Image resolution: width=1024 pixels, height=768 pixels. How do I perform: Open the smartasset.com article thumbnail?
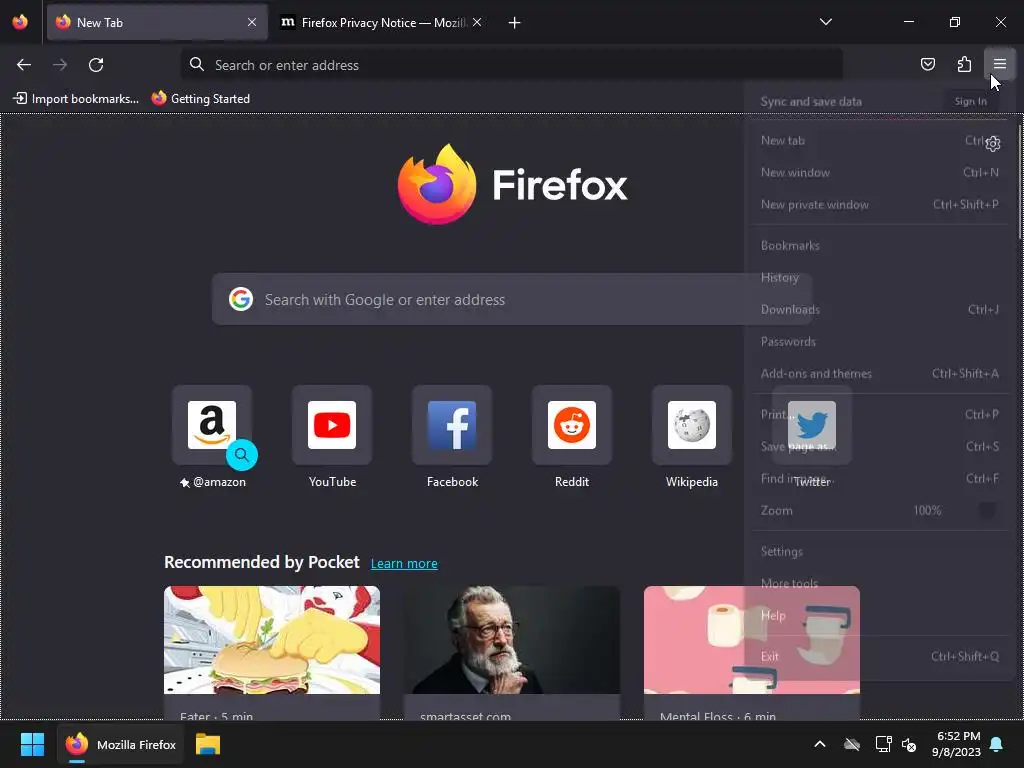[x=512, y=640]
